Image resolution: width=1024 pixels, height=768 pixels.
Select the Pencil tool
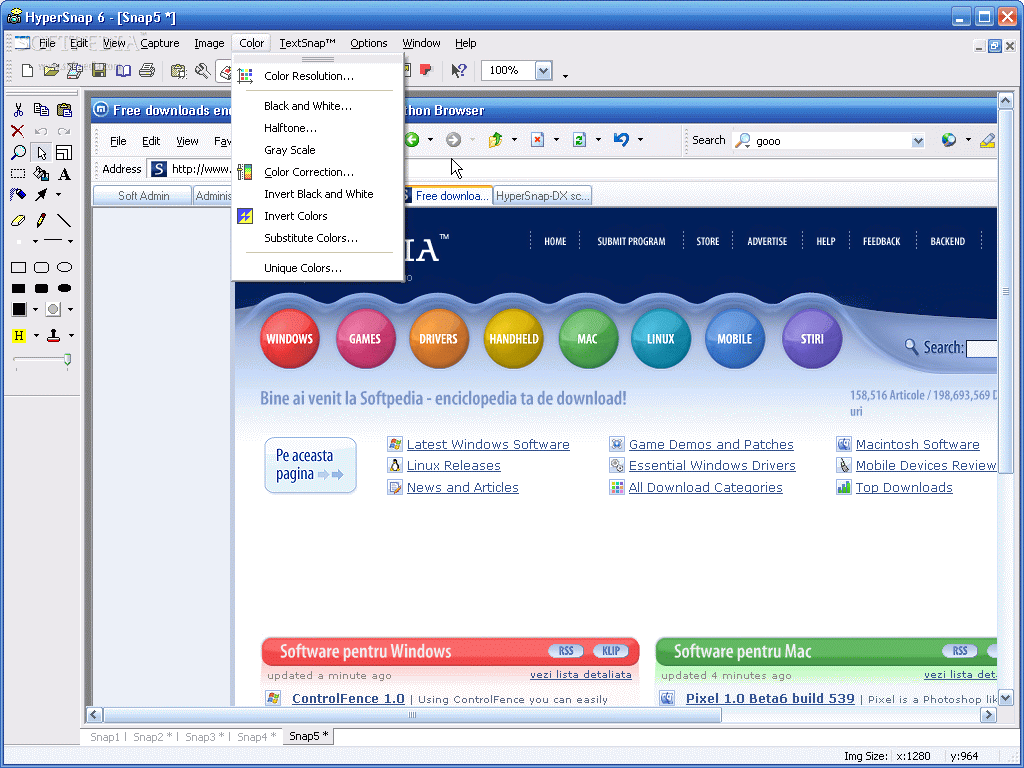[41, 221]
